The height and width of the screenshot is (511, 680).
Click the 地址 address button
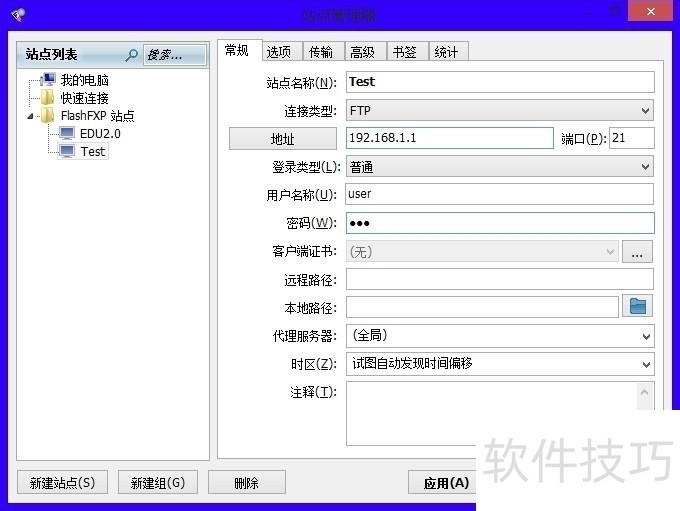tap(283, 139)
